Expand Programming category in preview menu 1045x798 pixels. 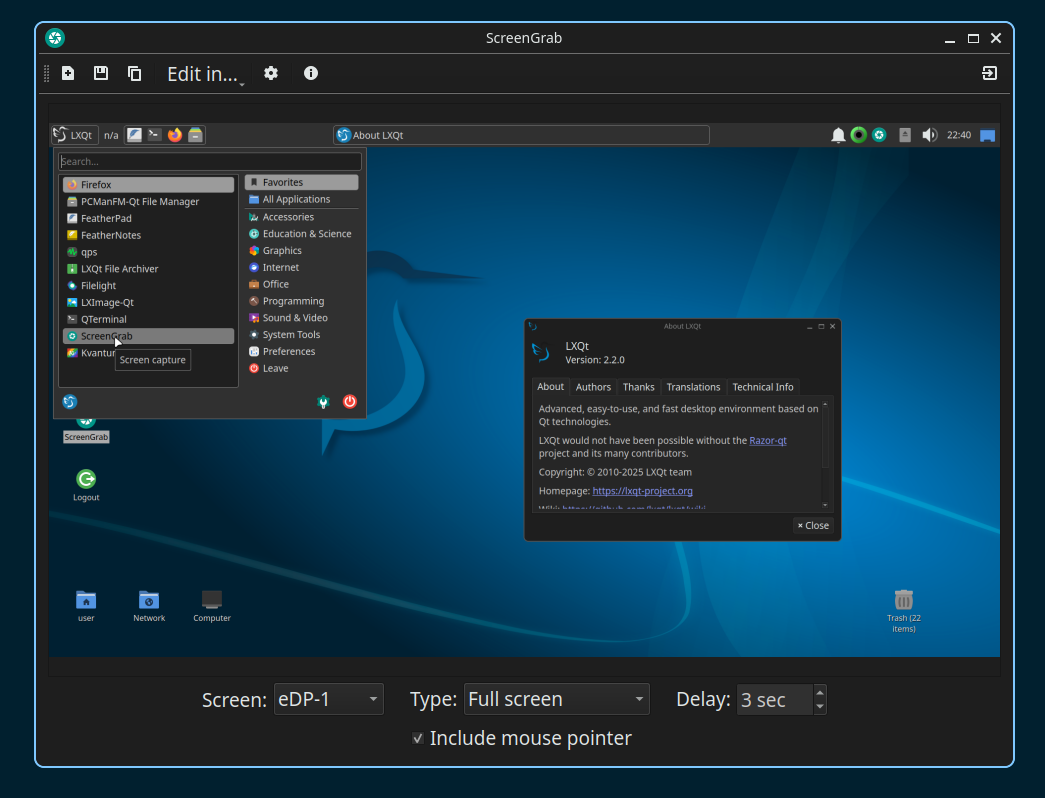click(301, 301)
